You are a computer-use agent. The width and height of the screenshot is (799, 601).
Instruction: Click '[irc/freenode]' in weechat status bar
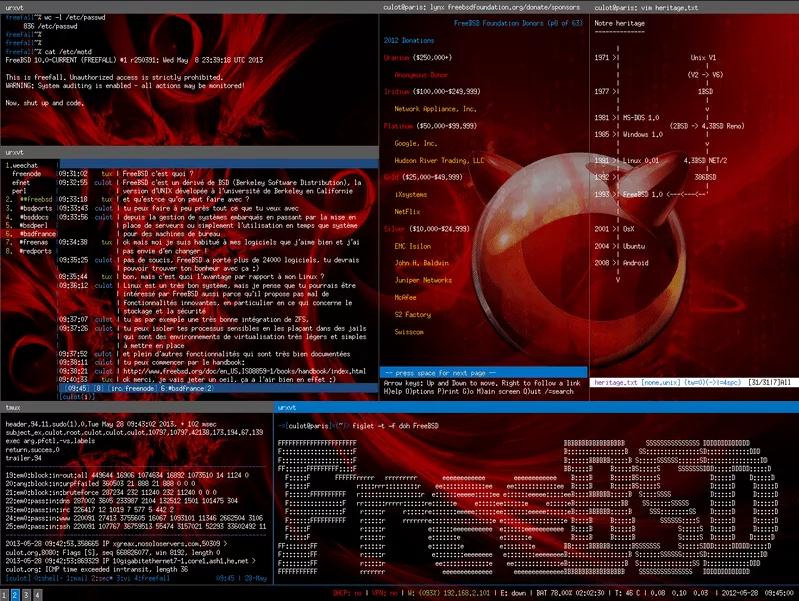pyautogui.click(x=132, y=388)
